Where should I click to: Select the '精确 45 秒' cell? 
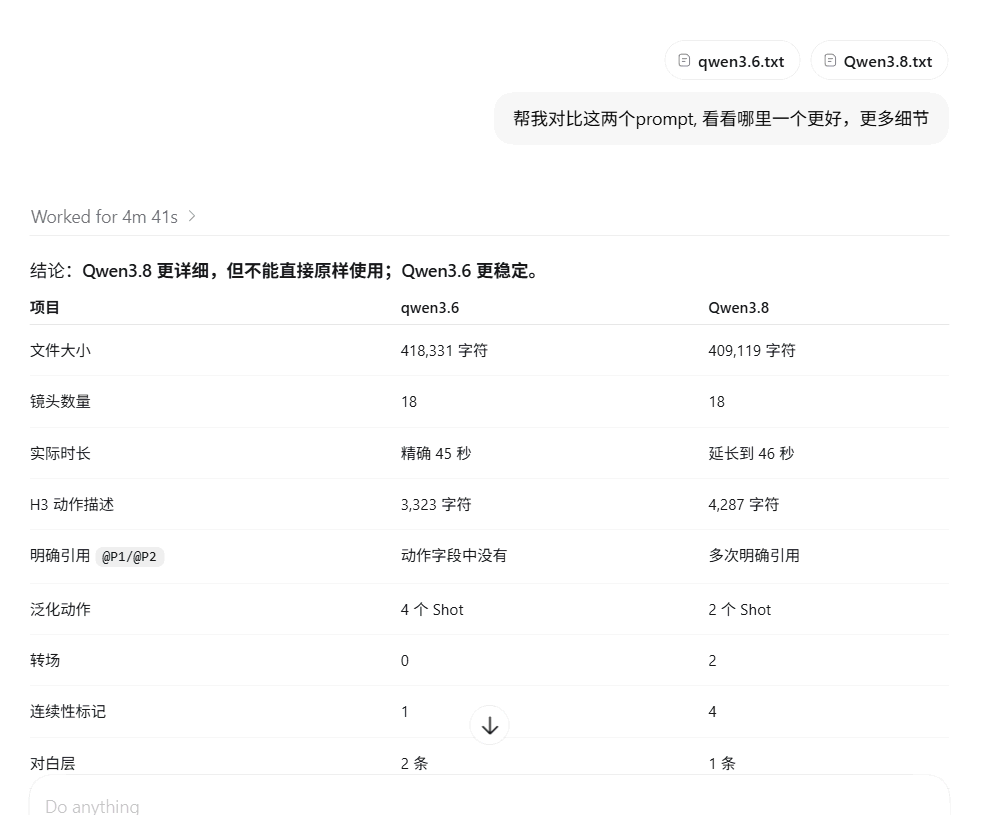click(436, 453)
